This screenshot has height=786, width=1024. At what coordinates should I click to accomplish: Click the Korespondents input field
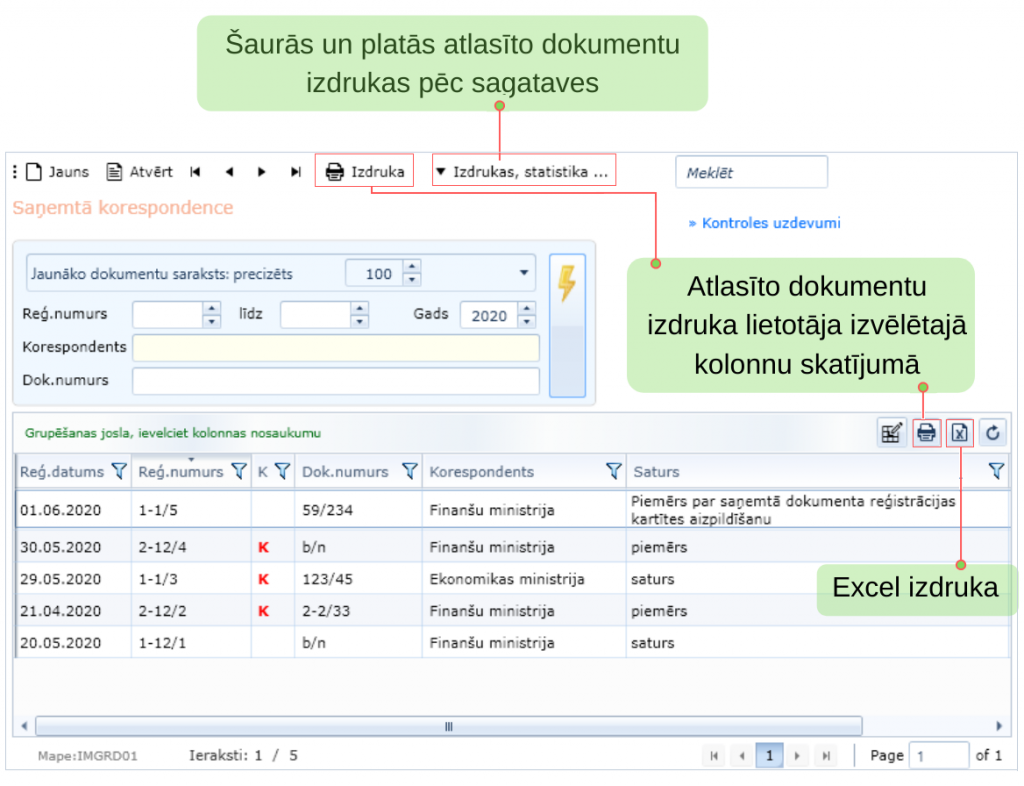tap(335, 347)
